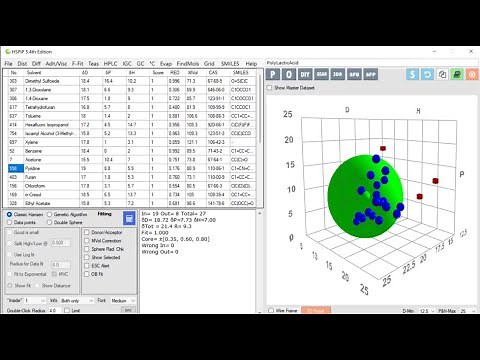The image size is (480, 360).
Task: Click the CAS column header
Action: coord(213,72)
